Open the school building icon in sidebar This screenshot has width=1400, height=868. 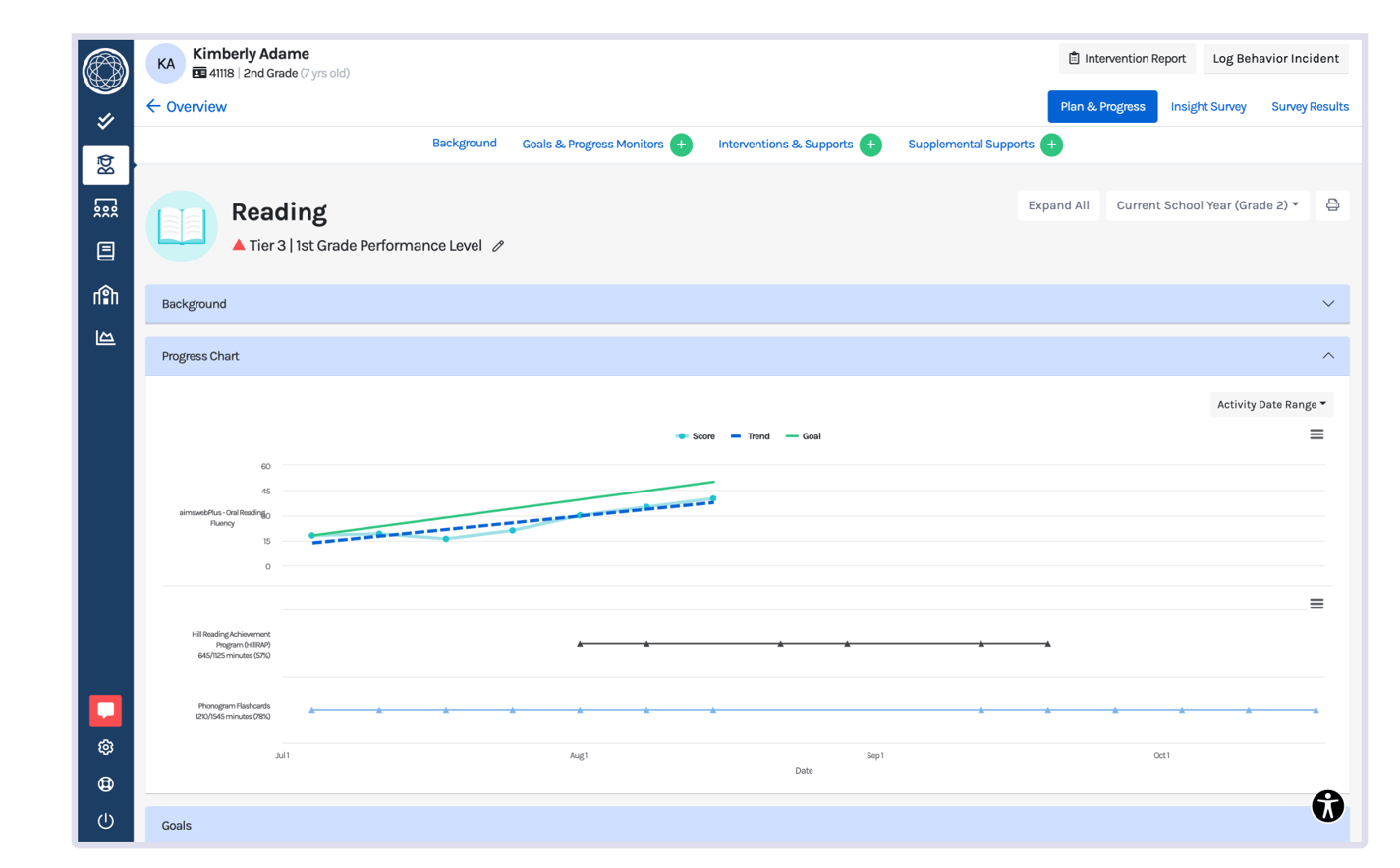105,295
